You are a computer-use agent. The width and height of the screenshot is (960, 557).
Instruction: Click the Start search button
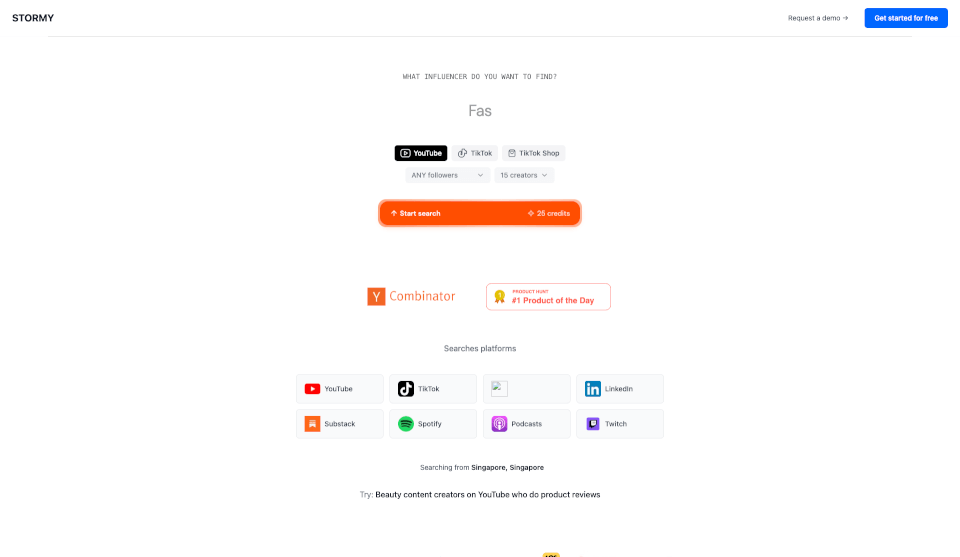[479, 214]
